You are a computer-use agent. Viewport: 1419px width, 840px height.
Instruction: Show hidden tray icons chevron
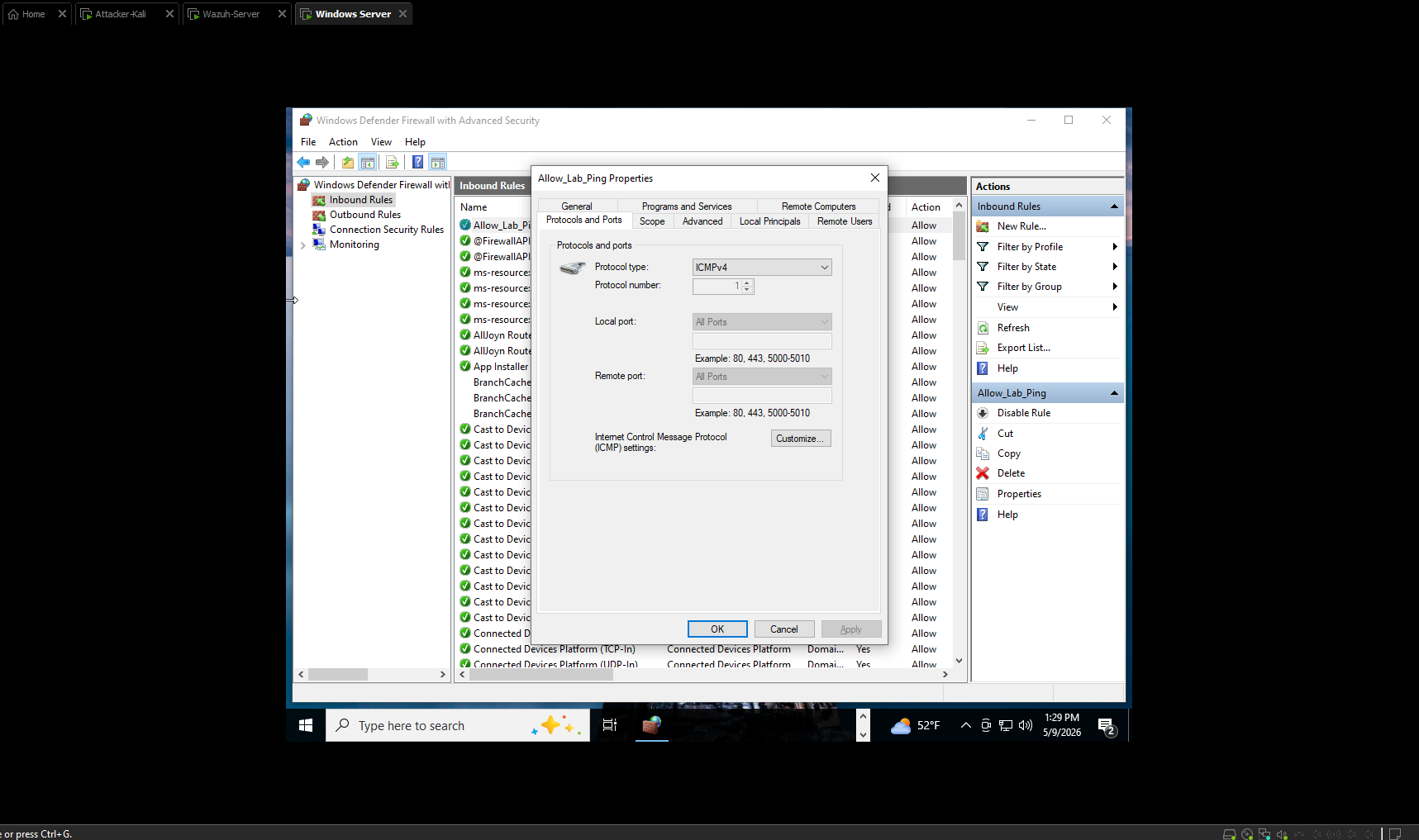(965, 726)
